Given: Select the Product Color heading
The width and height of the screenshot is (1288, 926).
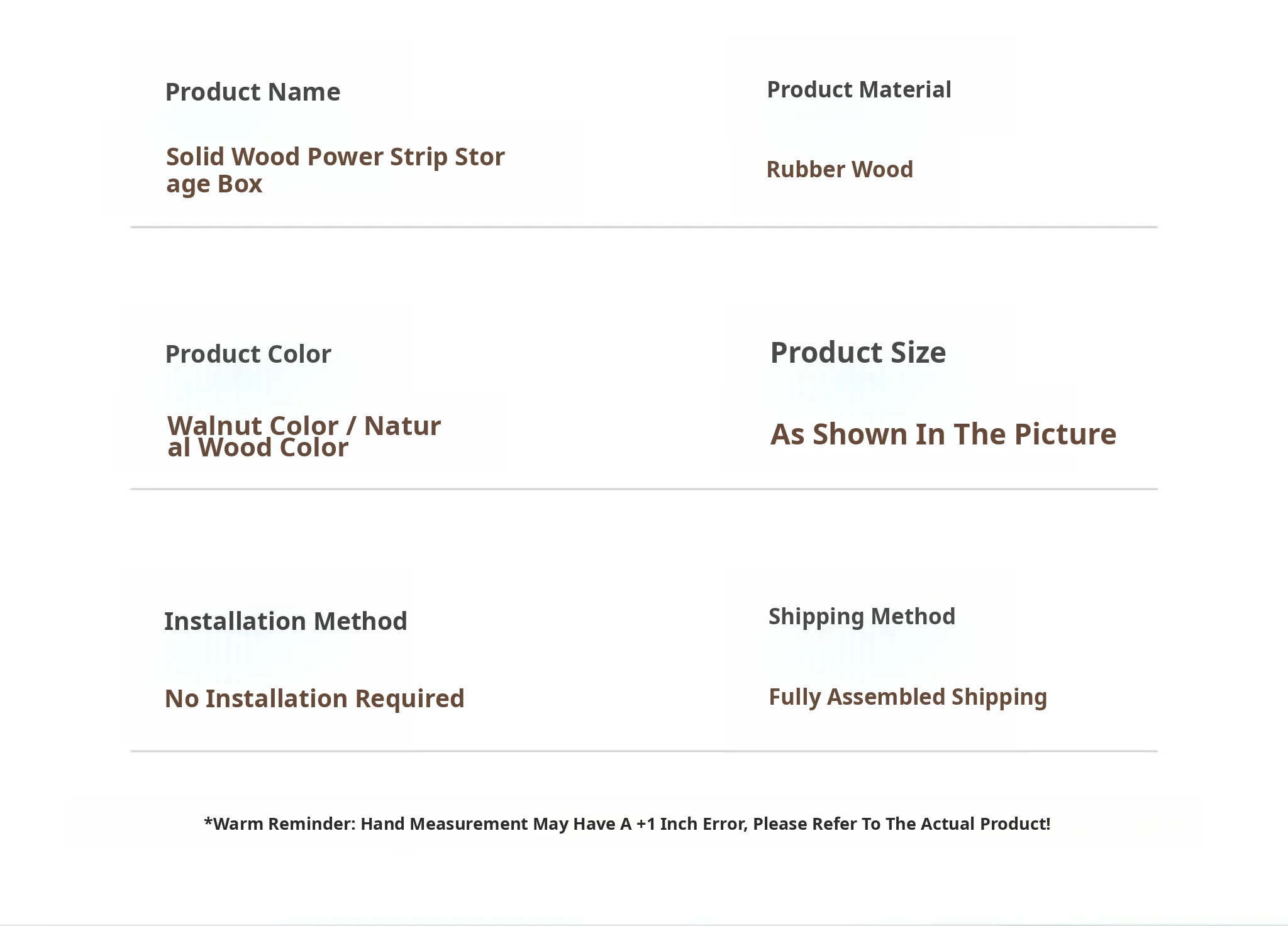Looking at the screenshot, I should tap(248, 355).
